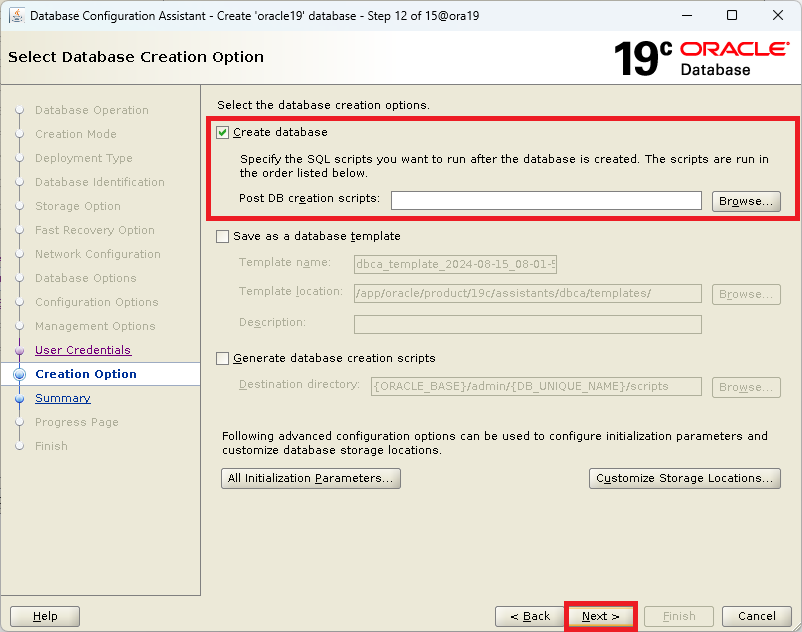802x632 pixels.
Task: Maximize the Database Configuration Assistant window
Action: 732,15
